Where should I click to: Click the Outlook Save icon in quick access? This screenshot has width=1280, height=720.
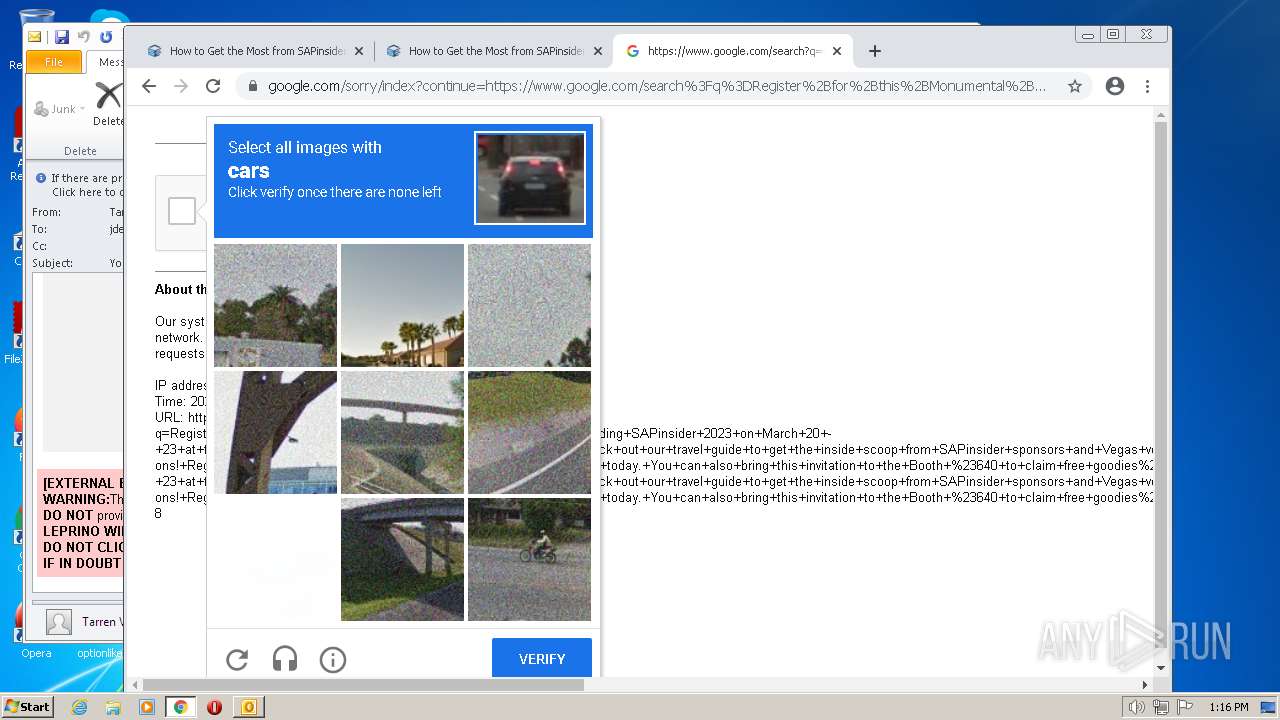[62, 37]
